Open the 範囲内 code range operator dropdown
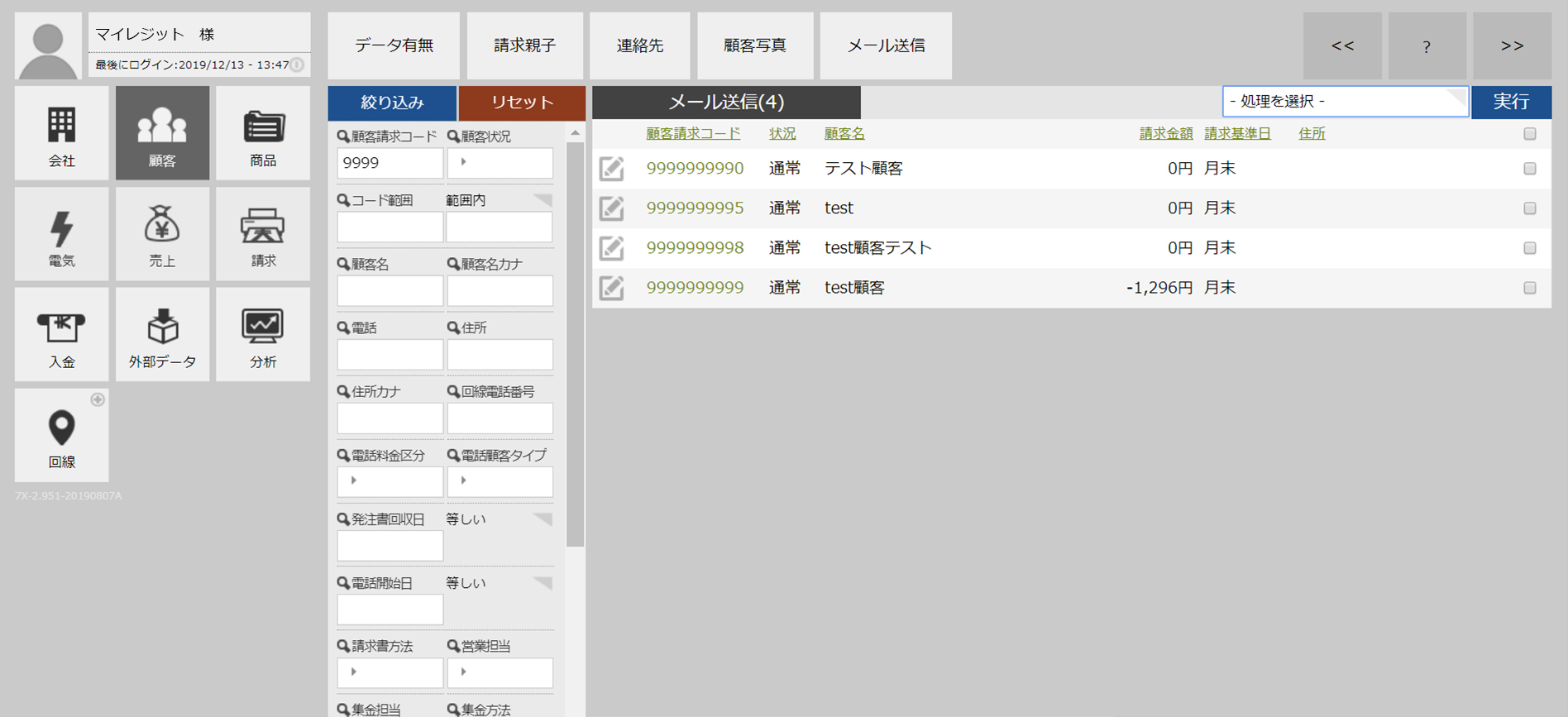 point(499,200)
